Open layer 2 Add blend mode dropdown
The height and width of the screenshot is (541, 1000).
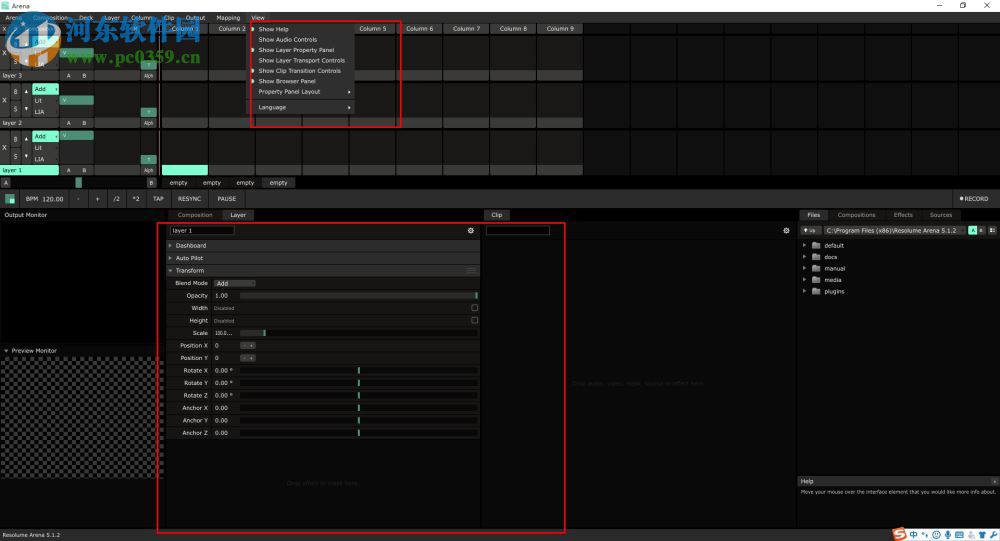[45, 89]
